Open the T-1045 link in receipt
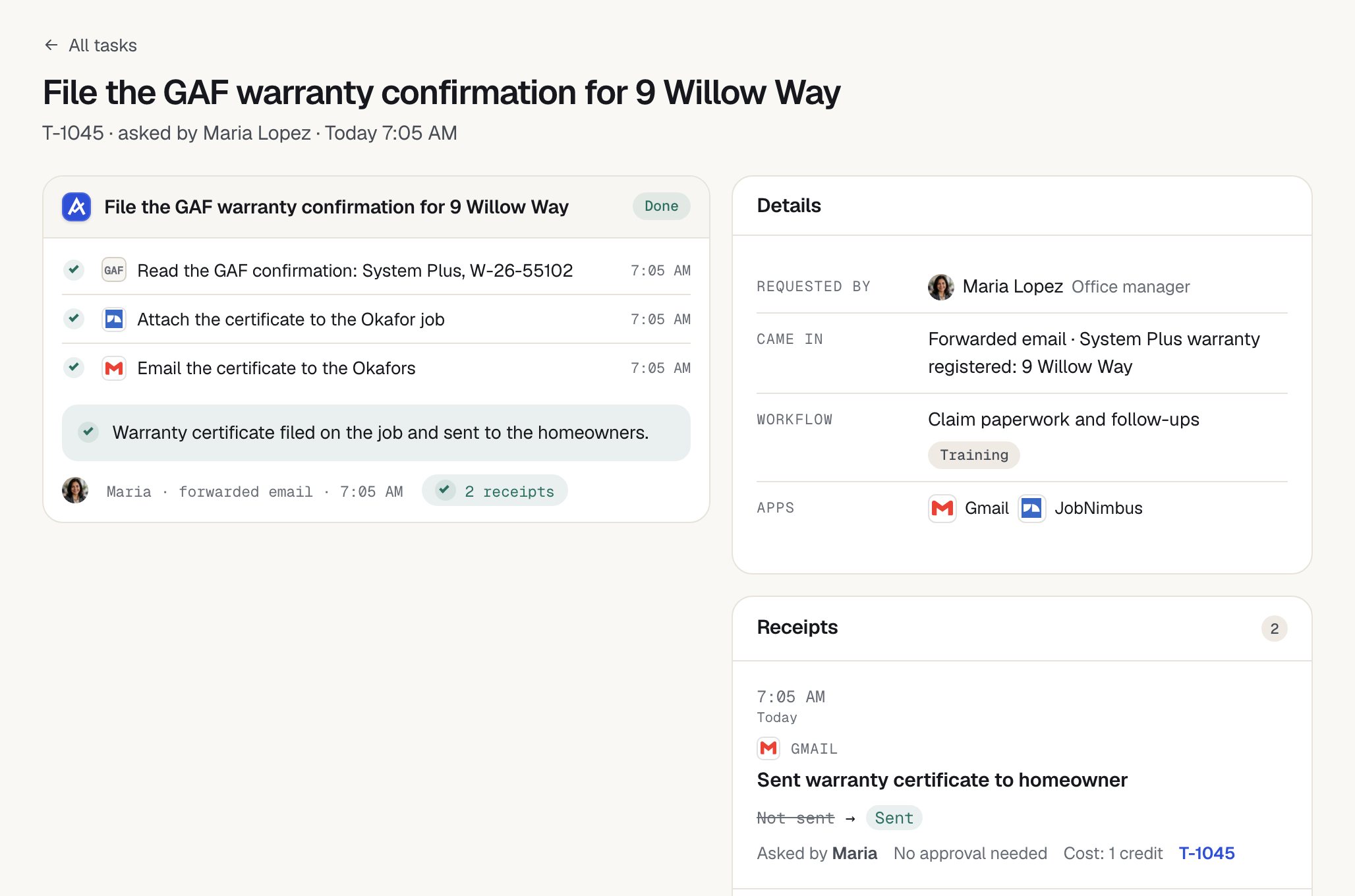1355x896 pixels. (x=1207, y=853)
